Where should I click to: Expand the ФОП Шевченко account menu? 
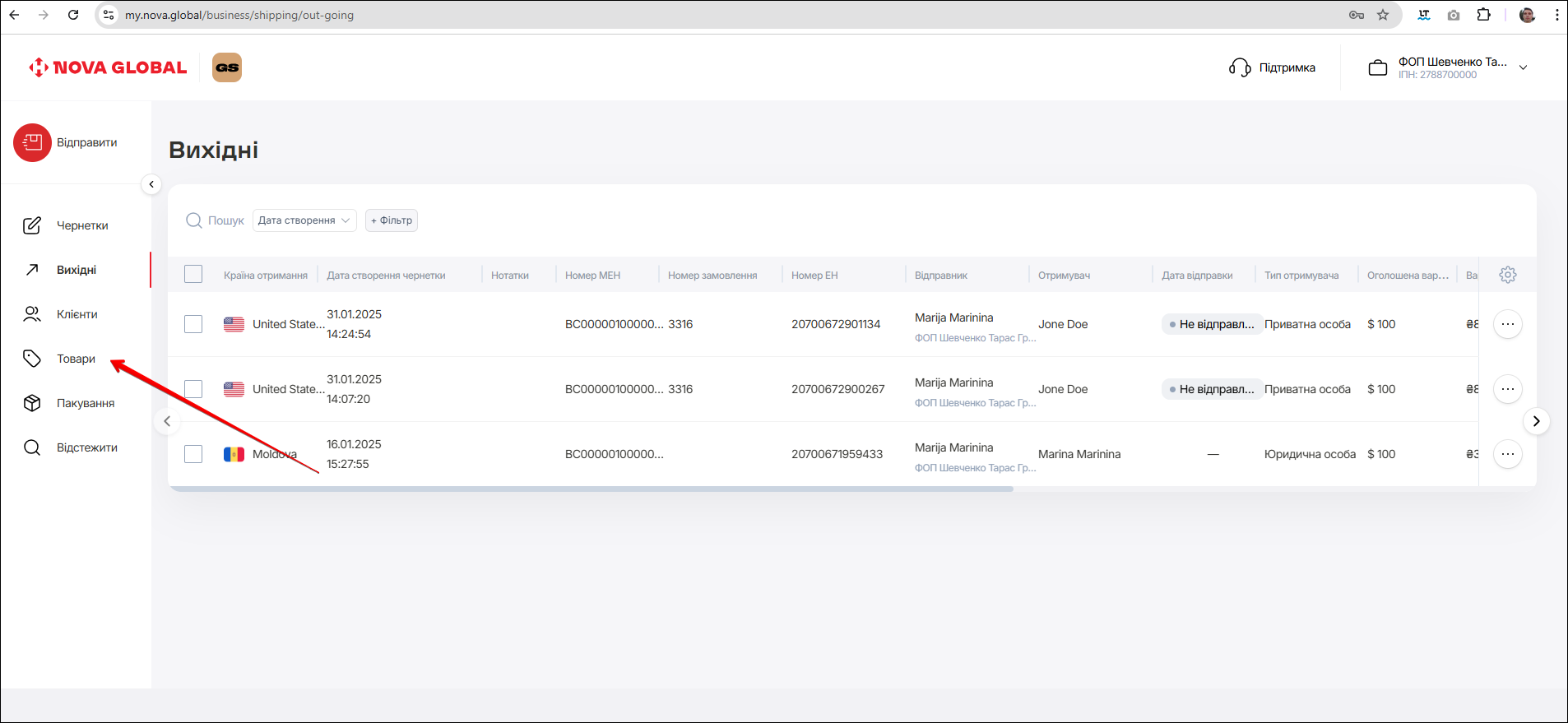(1523, 67)
